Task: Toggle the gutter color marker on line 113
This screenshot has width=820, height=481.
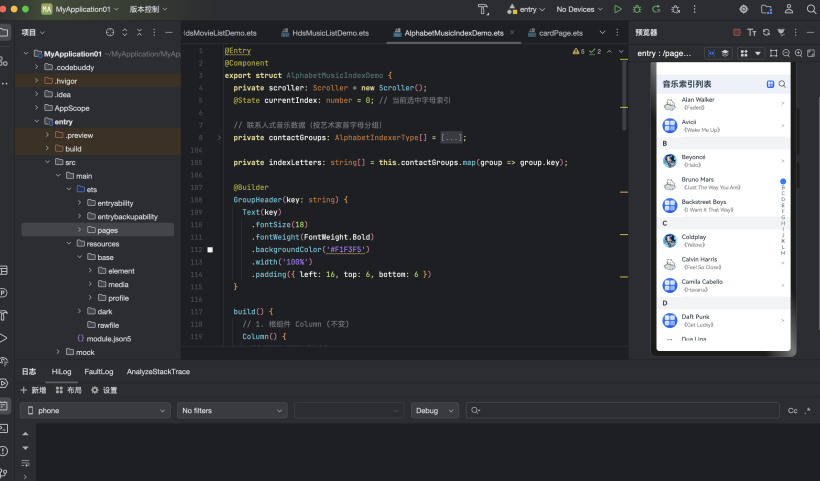Action: (x=209, y=249)
